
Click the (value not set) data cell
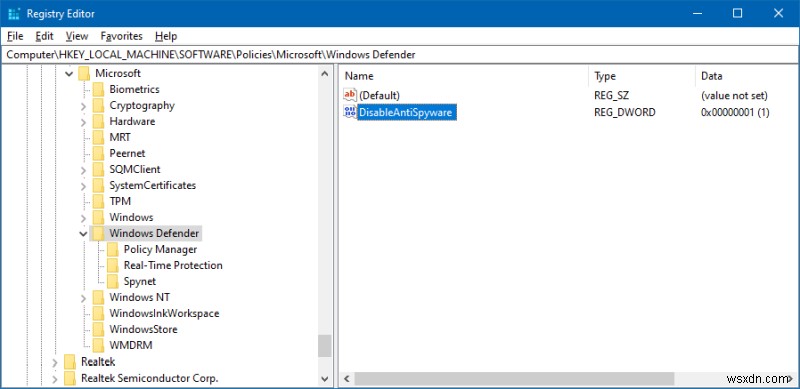(x=734, y=95)
